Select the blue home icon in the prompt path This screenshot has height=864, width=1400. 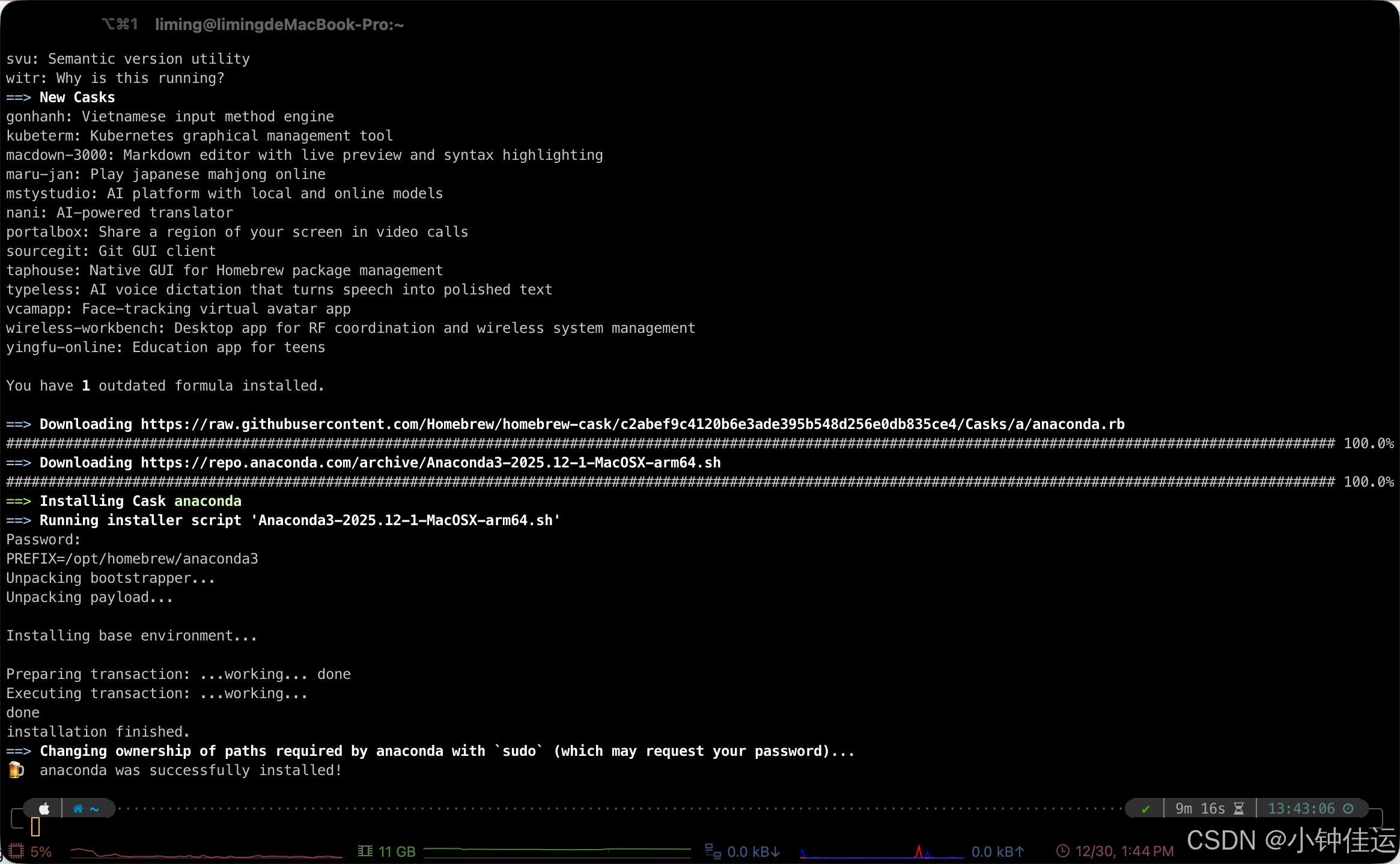point(78,809)
